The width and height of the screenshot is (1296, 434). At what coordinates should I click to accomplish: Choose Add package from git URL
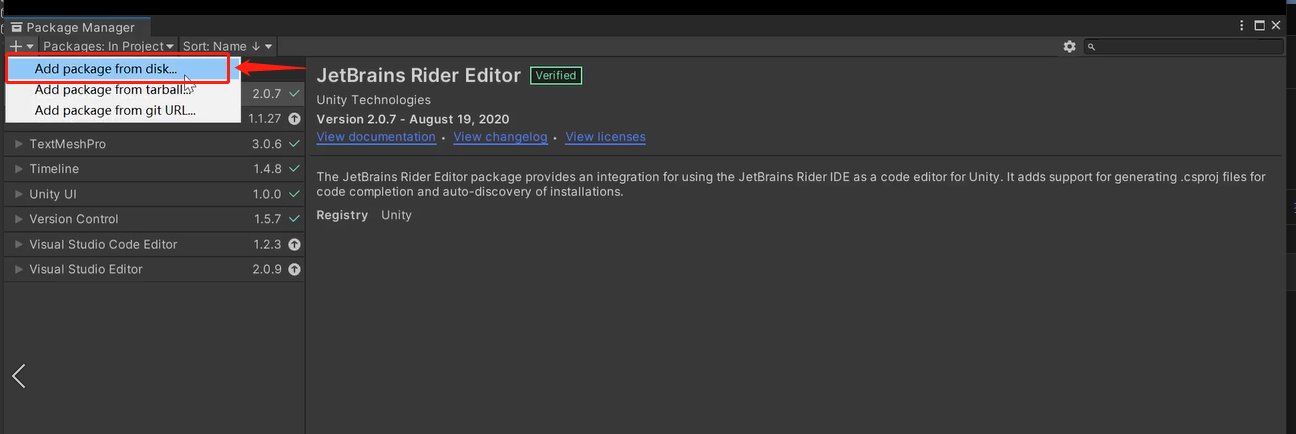pyautogui.click(x=122, y=110)
